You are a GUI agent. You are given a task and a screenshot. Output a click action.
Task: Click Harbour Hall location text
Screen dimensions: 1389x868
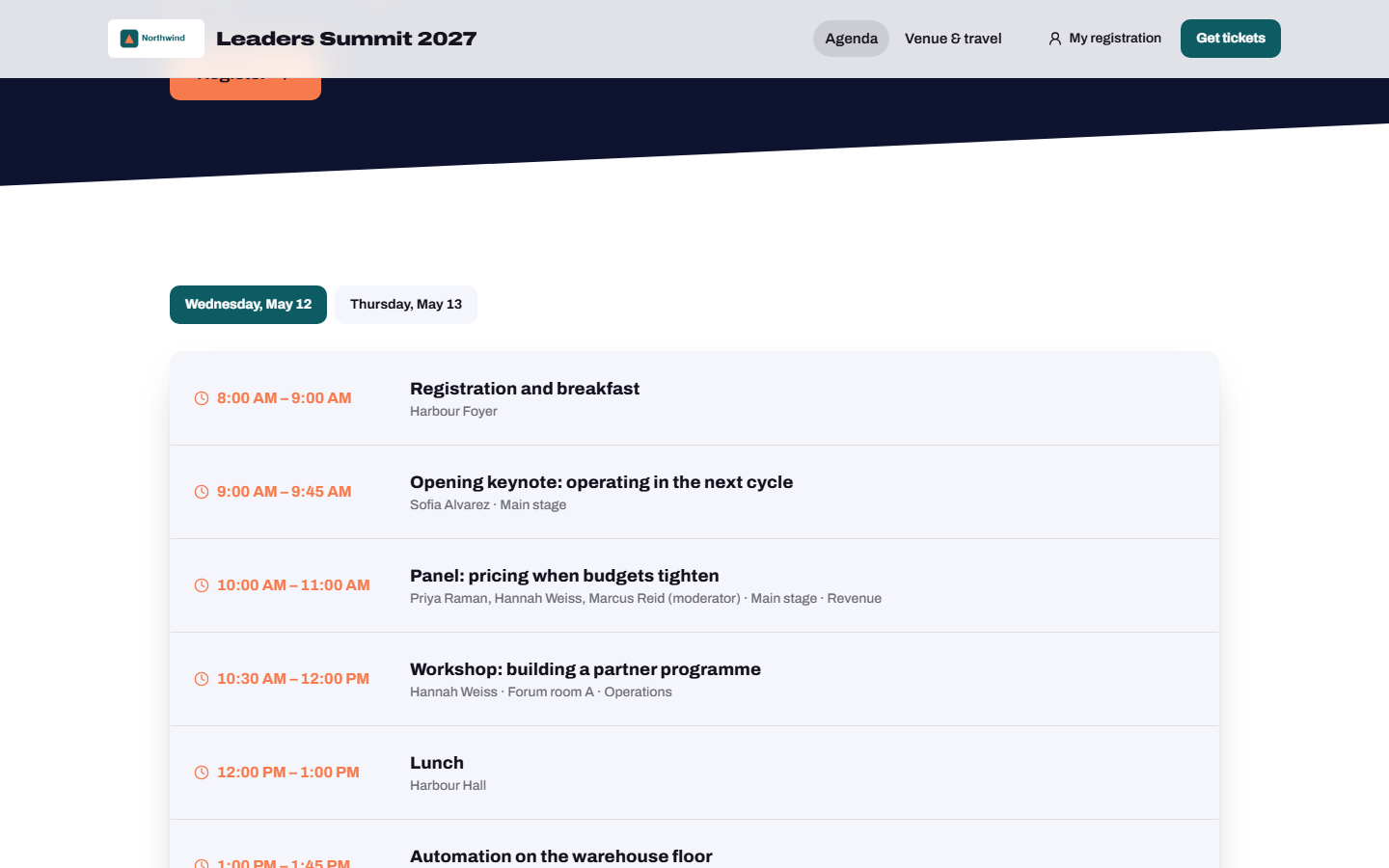coord(448,786)
